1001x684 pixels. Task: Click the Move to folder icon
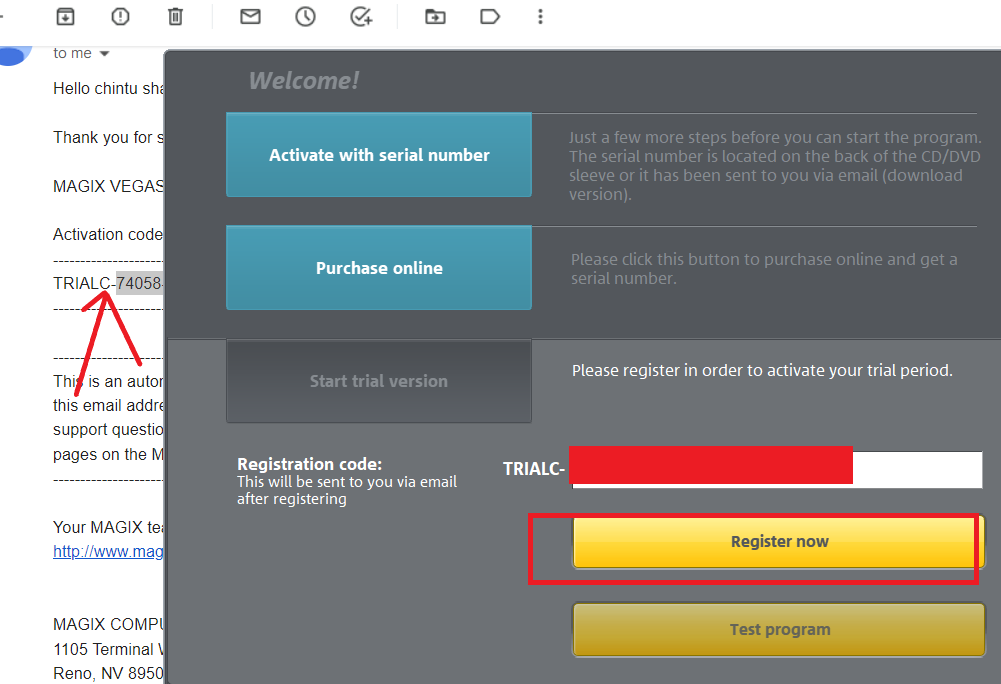click(435, 17)
